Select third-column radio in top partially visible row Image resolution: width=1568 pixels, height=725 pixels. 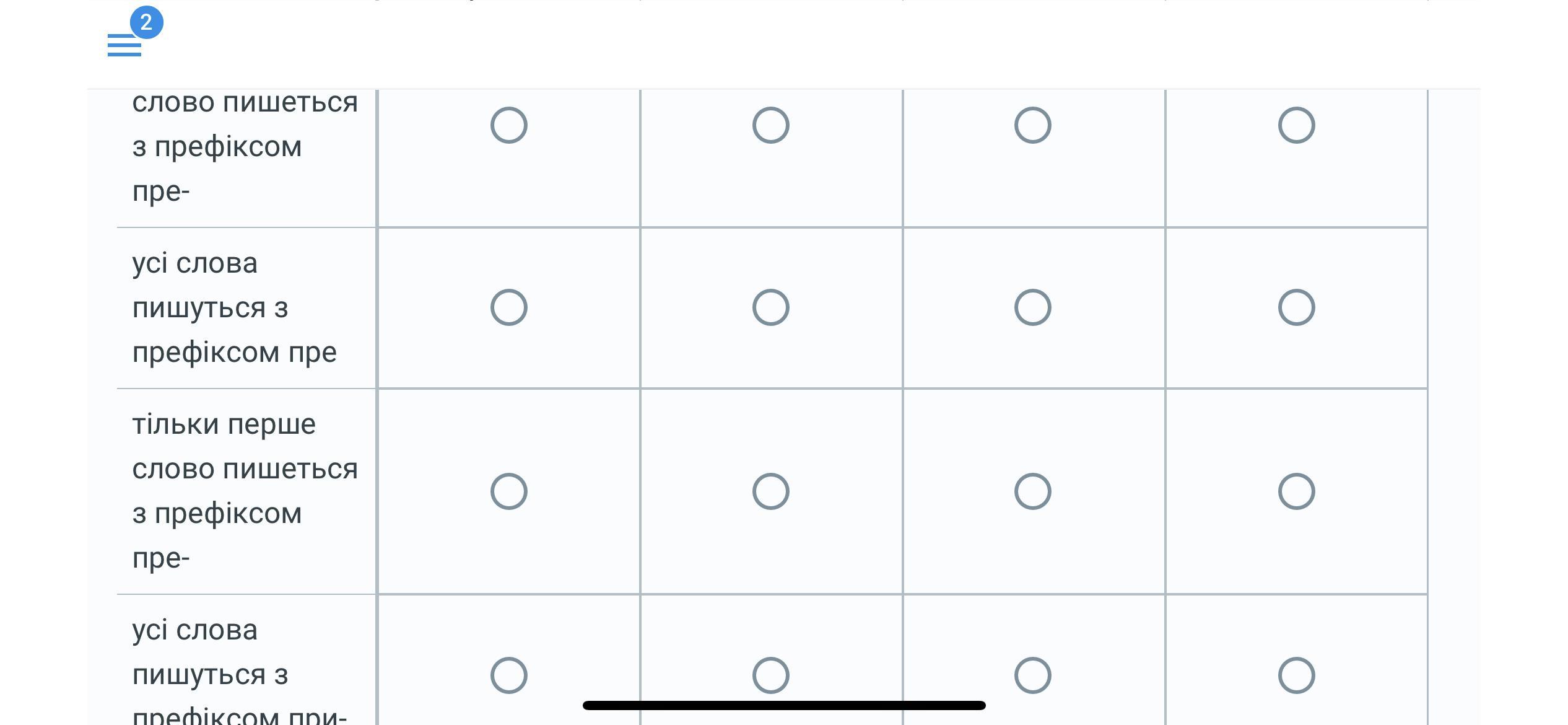1033,125
